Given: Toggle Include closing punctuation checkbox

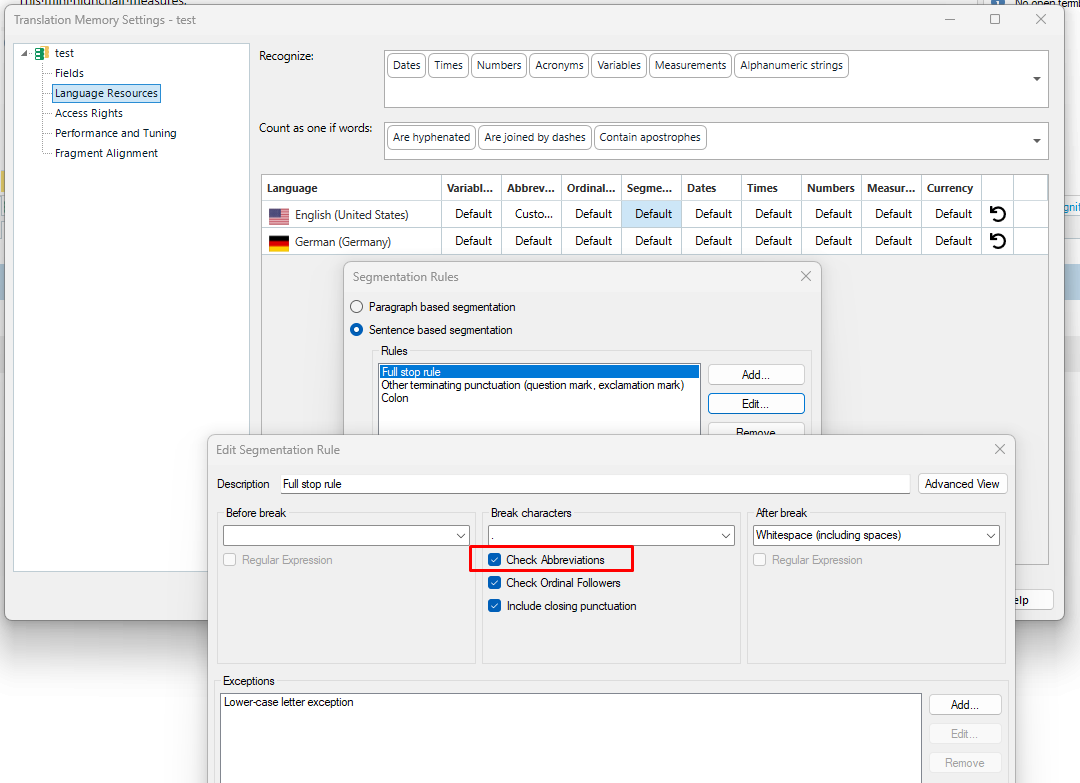Looking at the screenshot, I should (495, 606).
